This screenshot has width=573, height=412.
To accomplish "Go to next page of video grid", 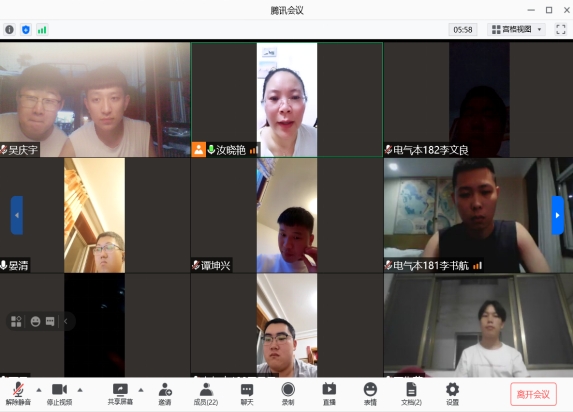I will (x=557, y=215).
